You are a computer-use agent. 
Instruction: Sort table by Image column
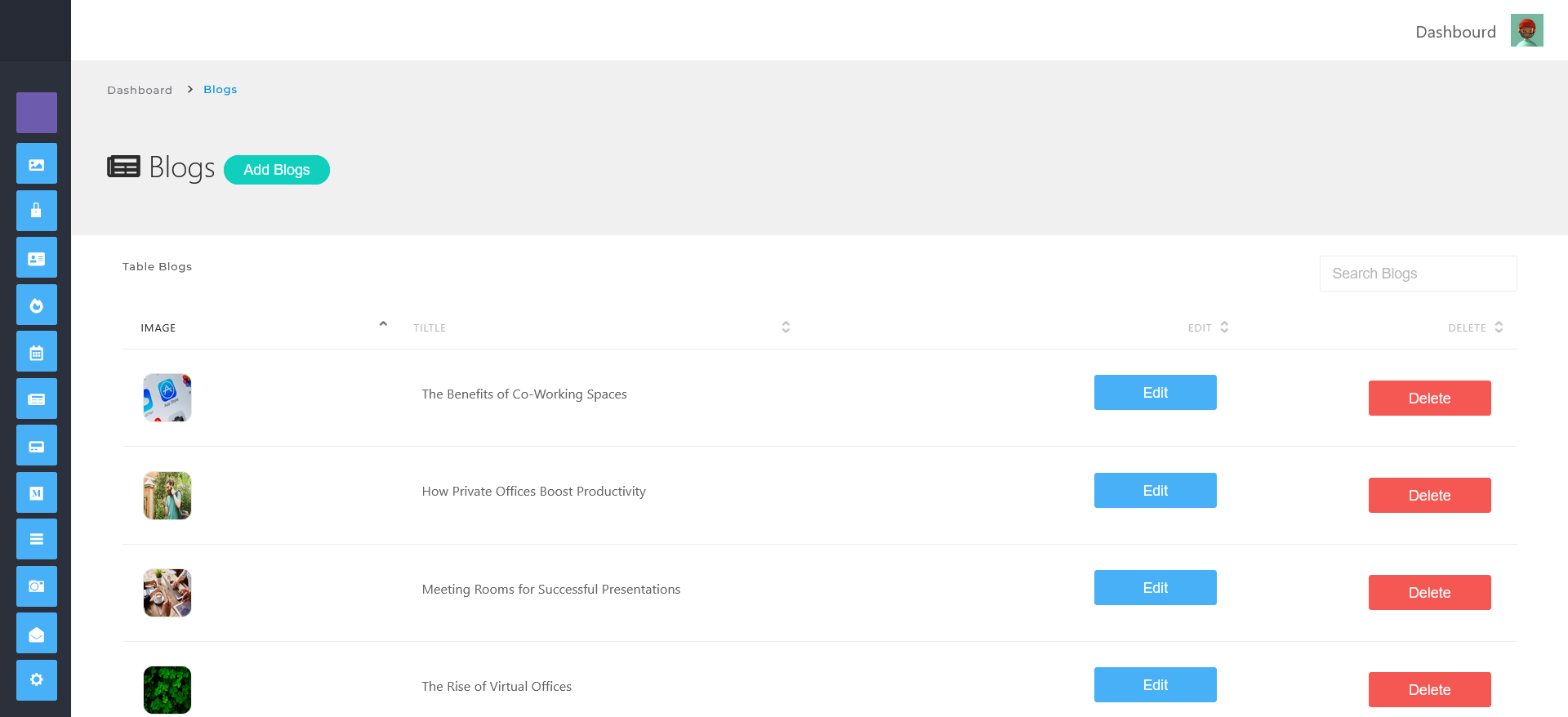pos(158,327)
